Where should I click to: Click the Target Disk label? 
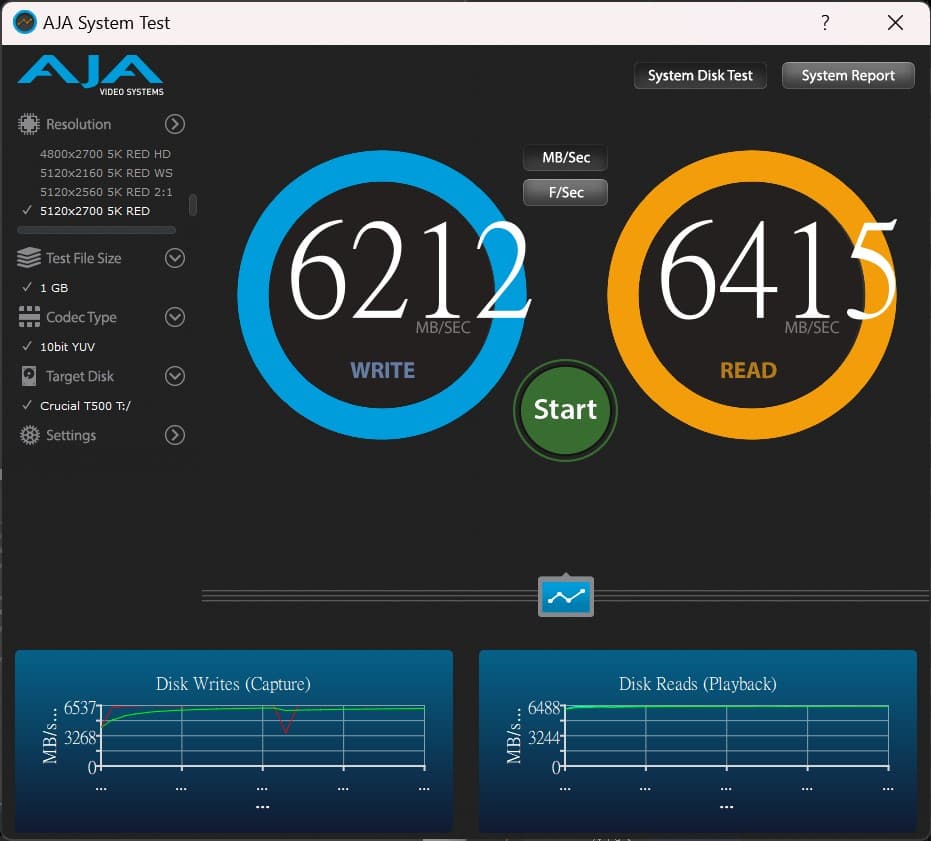click(x=80, y=376)
